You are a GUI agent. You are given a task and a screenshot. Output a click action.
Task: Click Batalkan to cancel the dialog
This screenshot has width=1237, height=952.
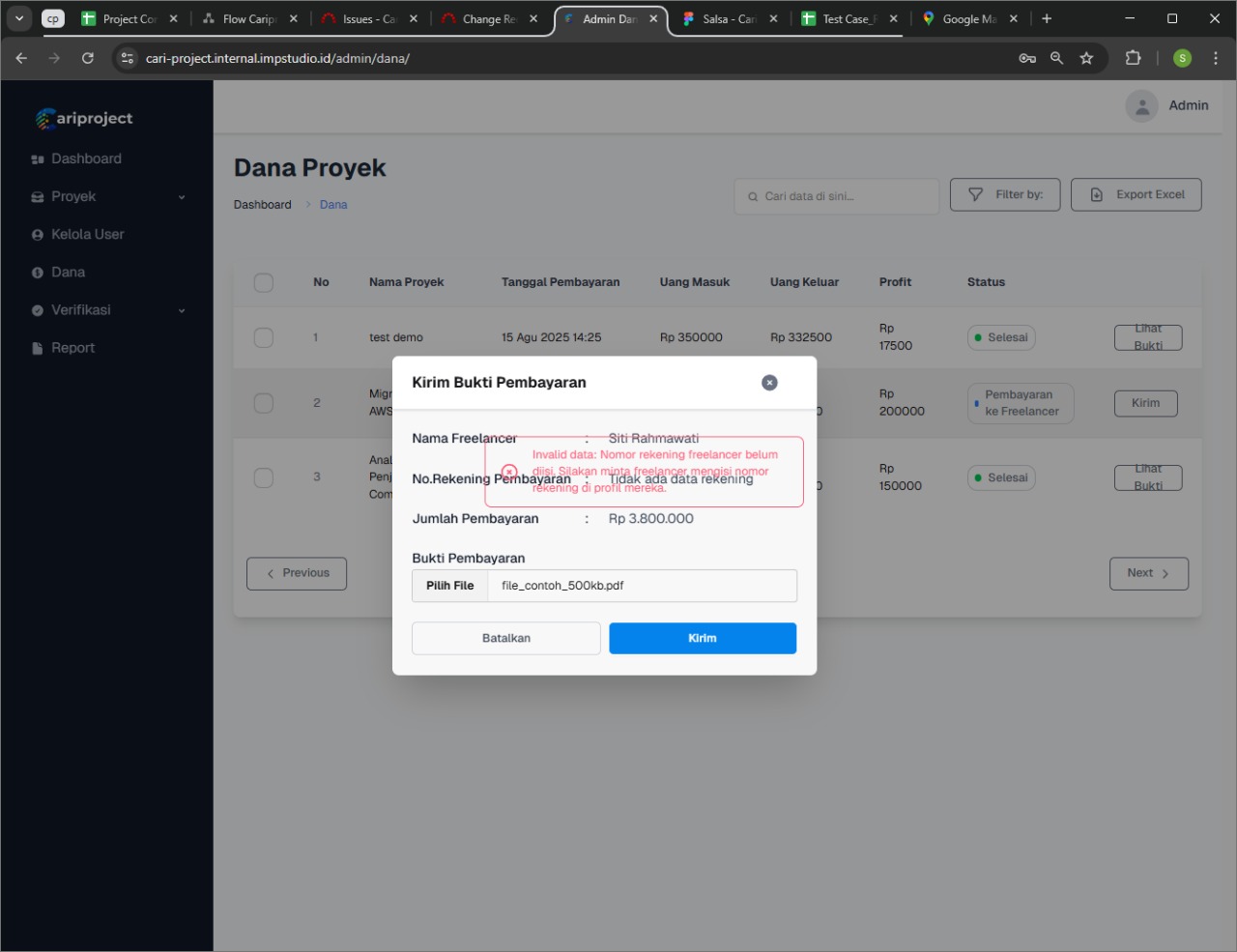(506, 638)
